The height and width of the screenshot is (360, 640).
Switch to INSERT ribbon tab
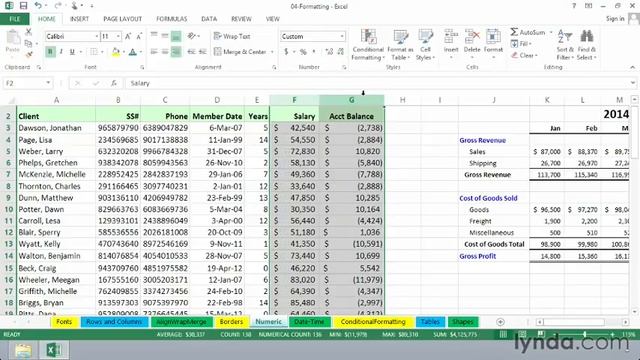pos(79,19)
